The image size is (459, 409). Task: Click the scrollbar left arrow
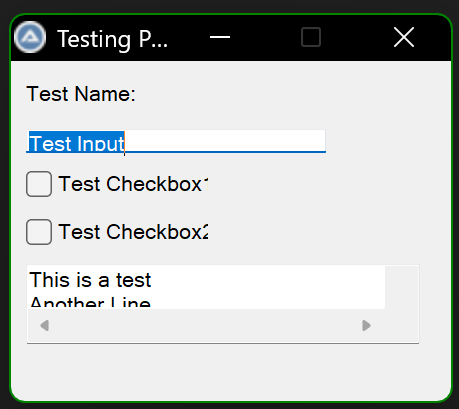(44, 326)
